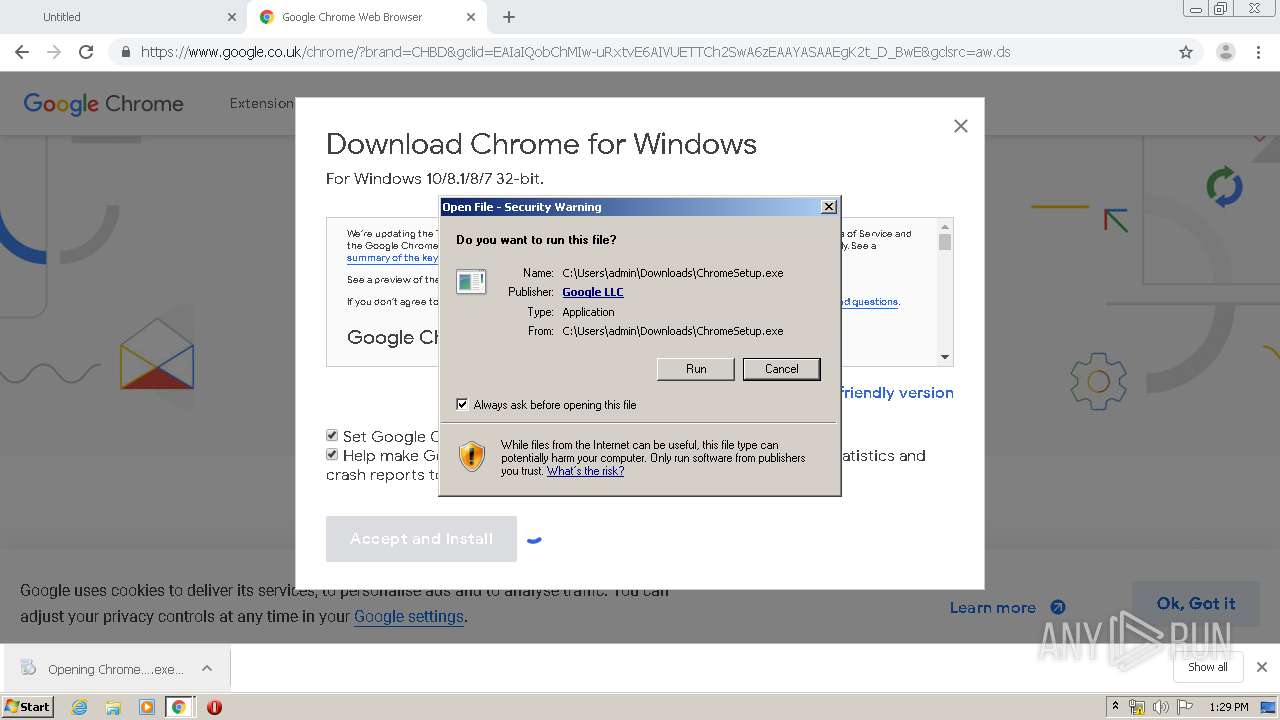
Task: Close the Security Warning dialog
Action: pos(828,207)
